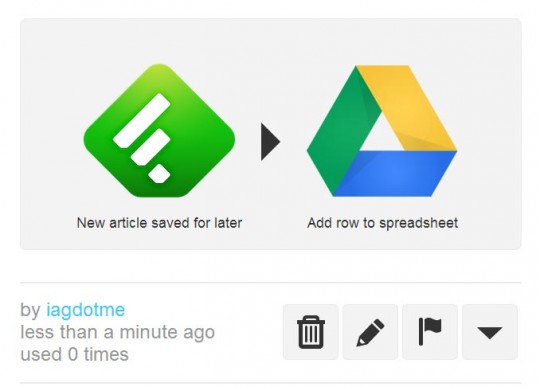The image size is (540, 387).
Task: Delete the recipe with the trash icon
Action: coord(311,332)
